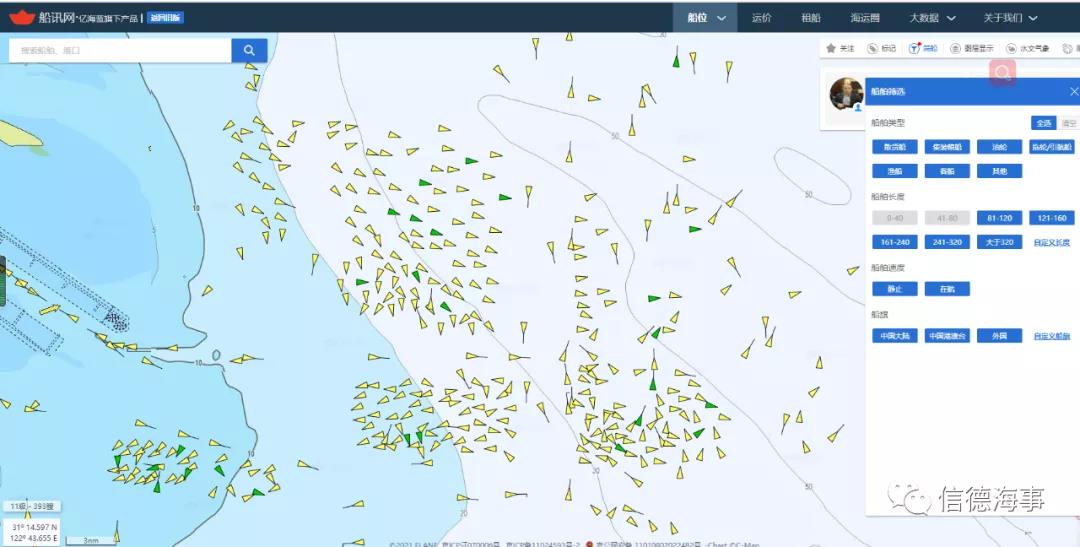
Task: Open the 租船 menu item
Action: 810,17
